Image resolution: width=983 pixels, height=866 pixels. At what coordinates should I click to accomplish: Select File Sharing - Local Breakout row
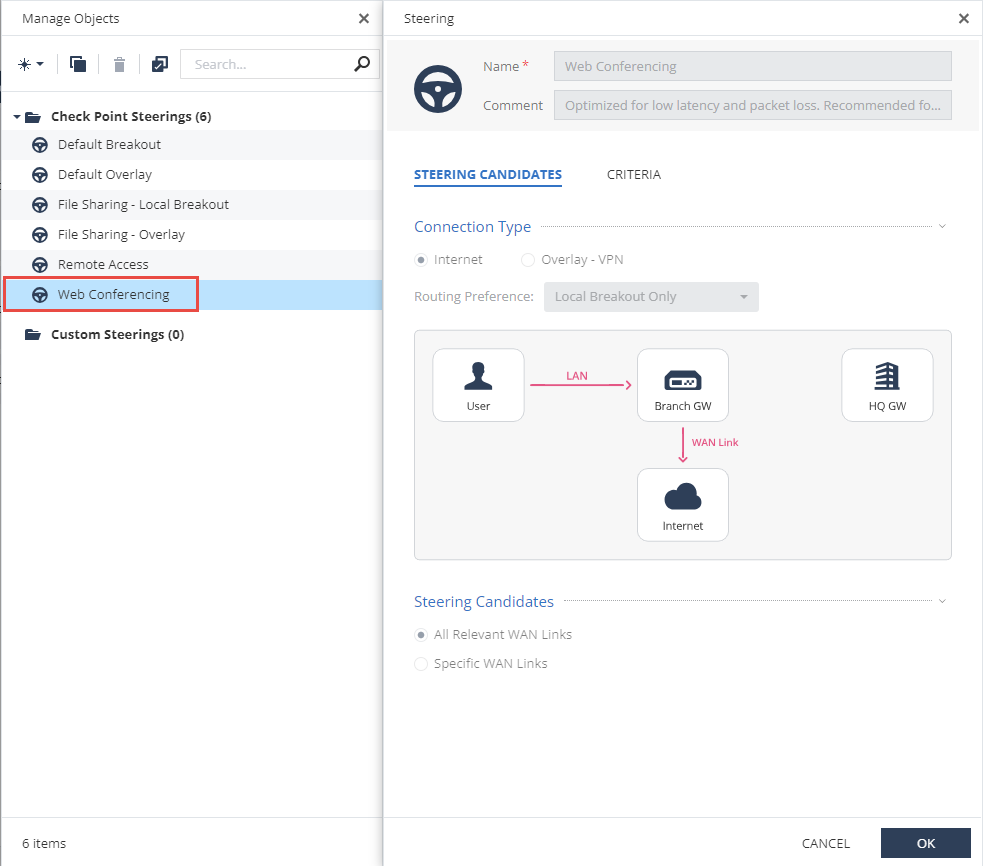[191, 205]
